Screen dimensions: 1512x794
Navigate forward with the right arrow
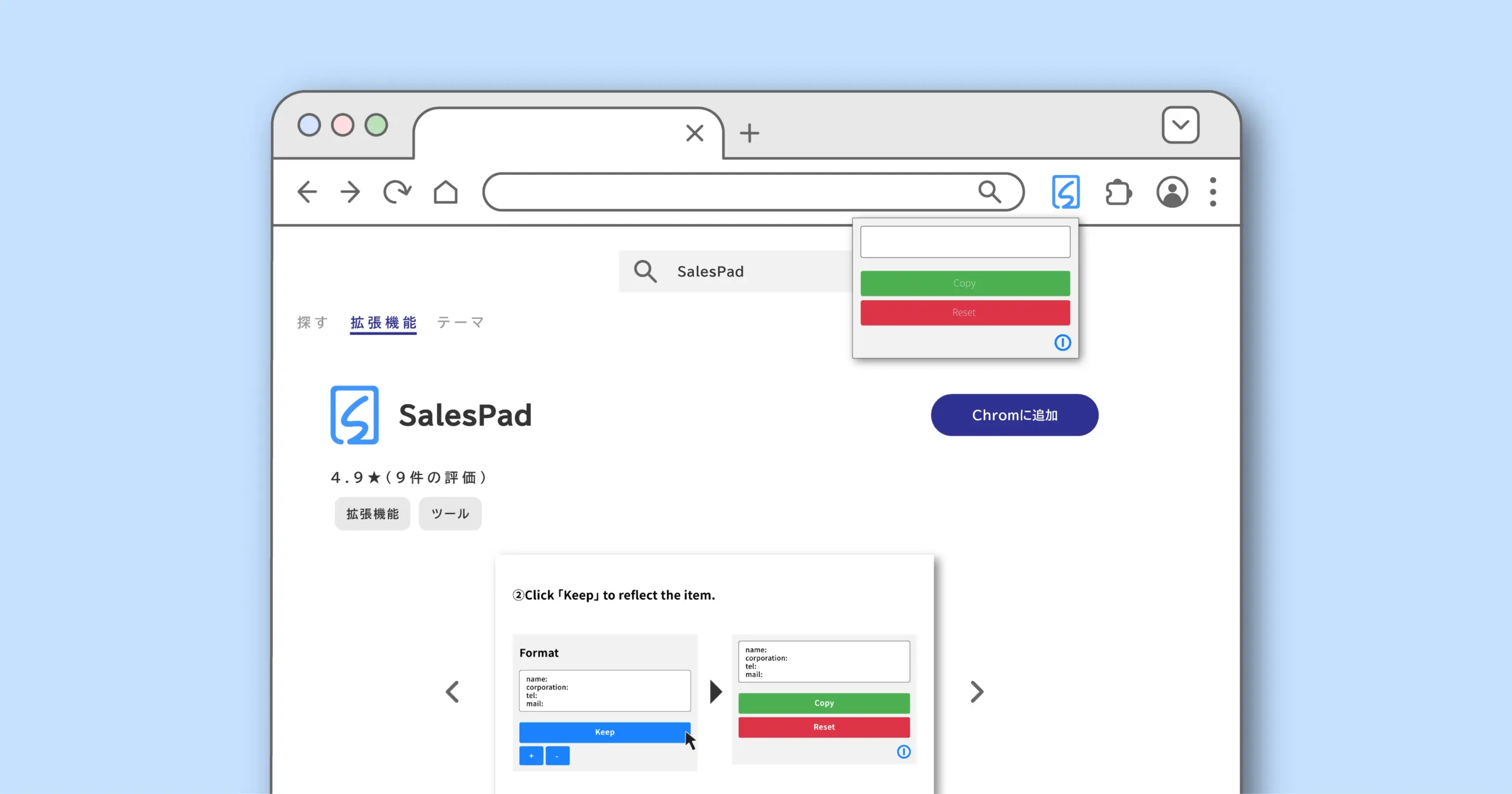click(350, 192)
